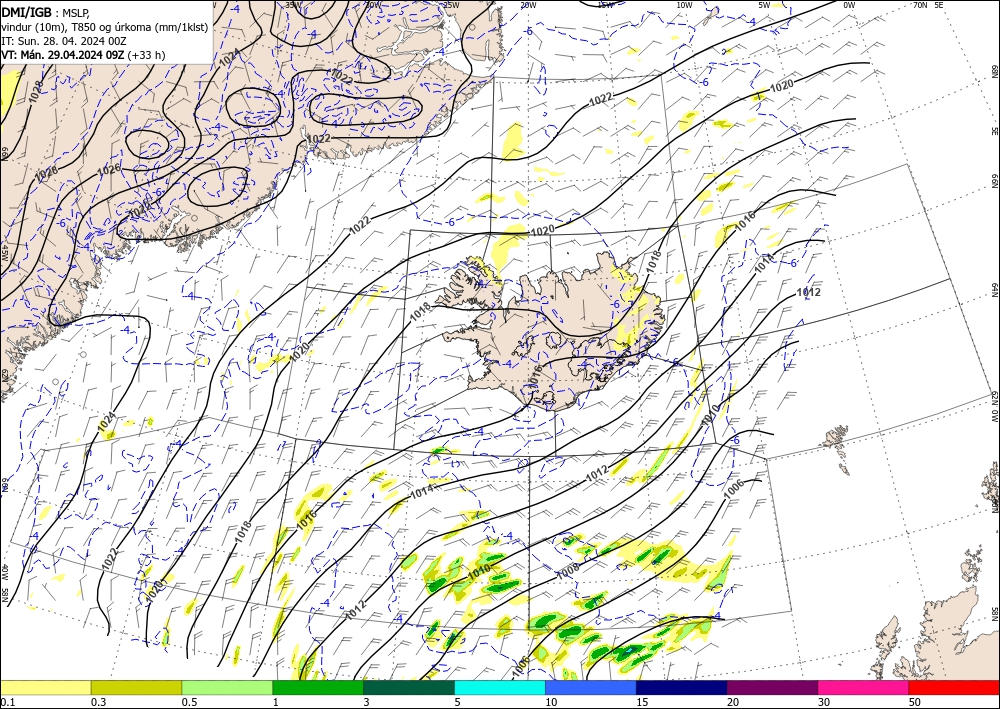Select the 'IT: Sun. 28. 04. 2024 00Z' line
This screenshot has height=709, width=1000.
click(x=64, y=41)
